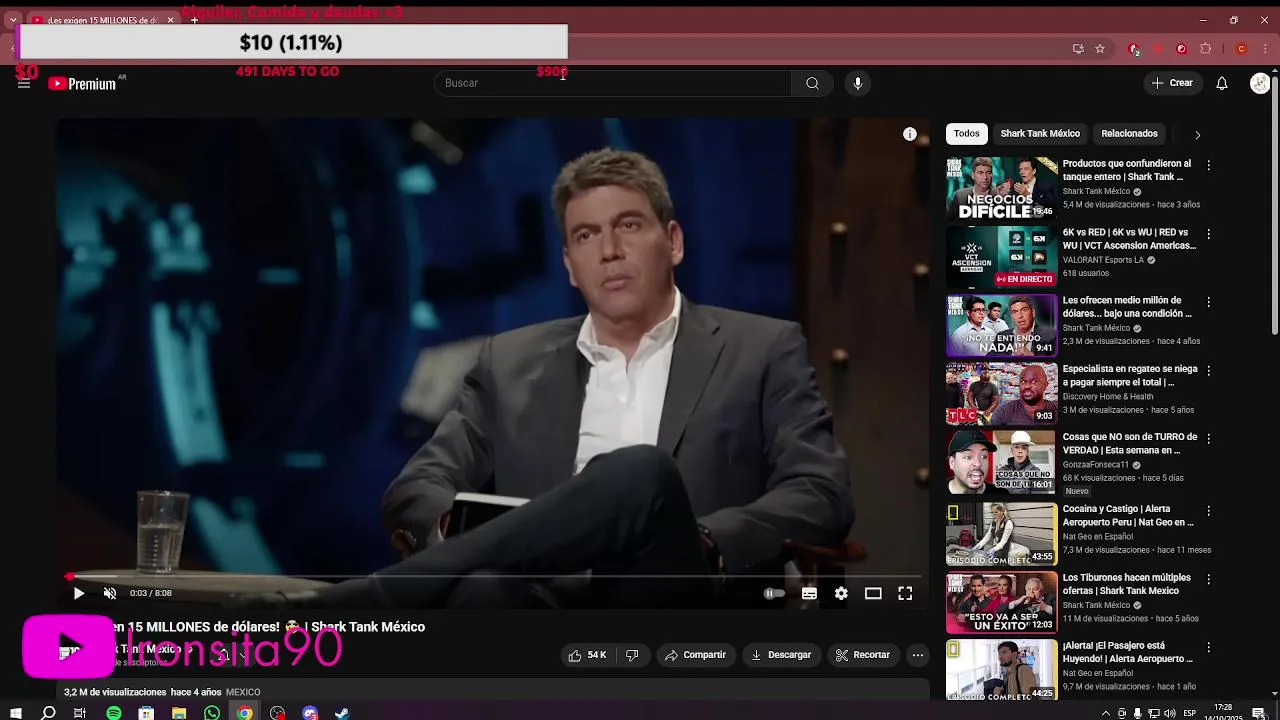Open options for 'Especialista en regateo' video
Image resolution: width=1280 pixels, height=720 pixels.
click(x=1208, y=370)
